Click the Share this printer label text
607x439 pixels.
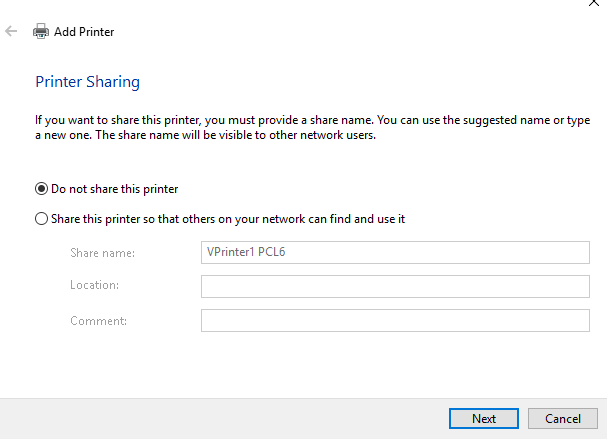(228, 219)
